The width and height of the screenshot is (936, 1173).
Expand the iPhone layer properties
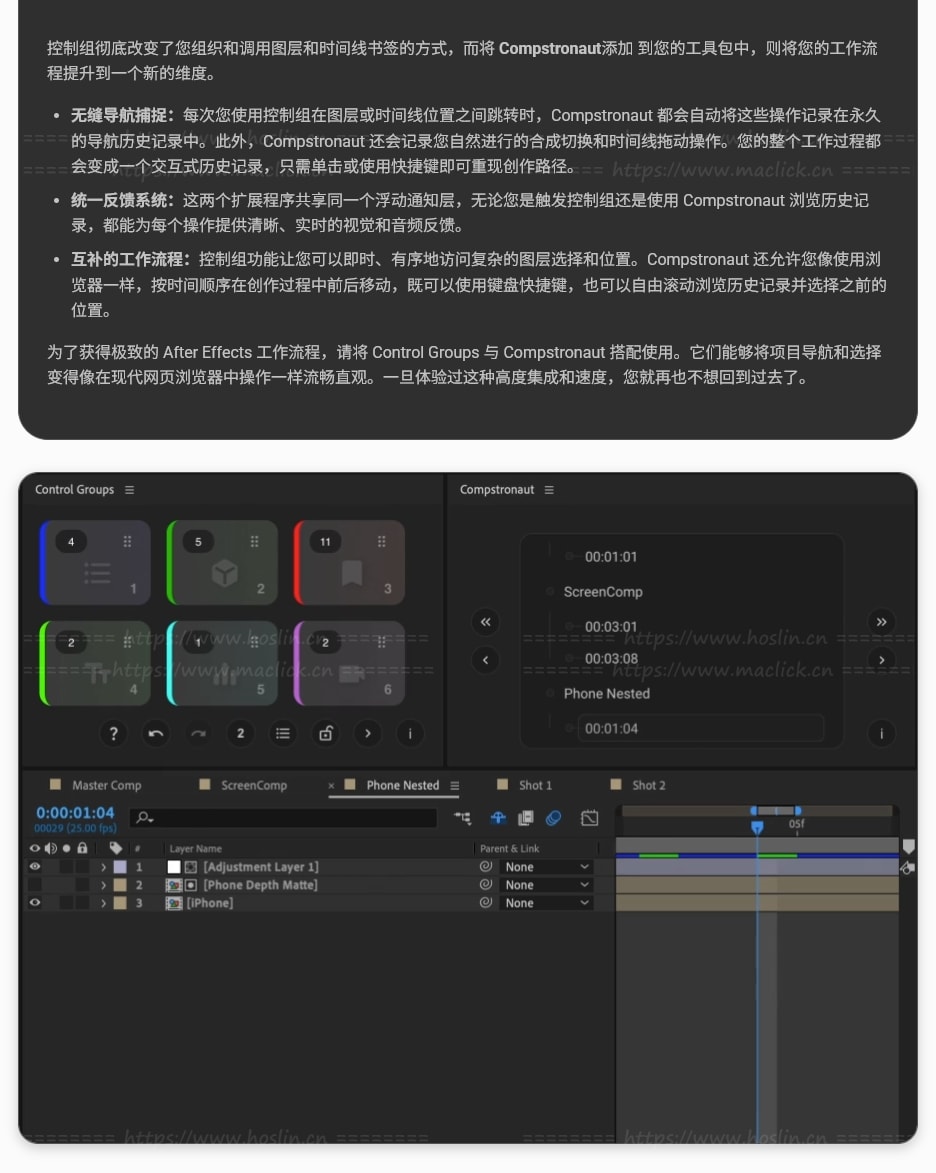(103, 903)
